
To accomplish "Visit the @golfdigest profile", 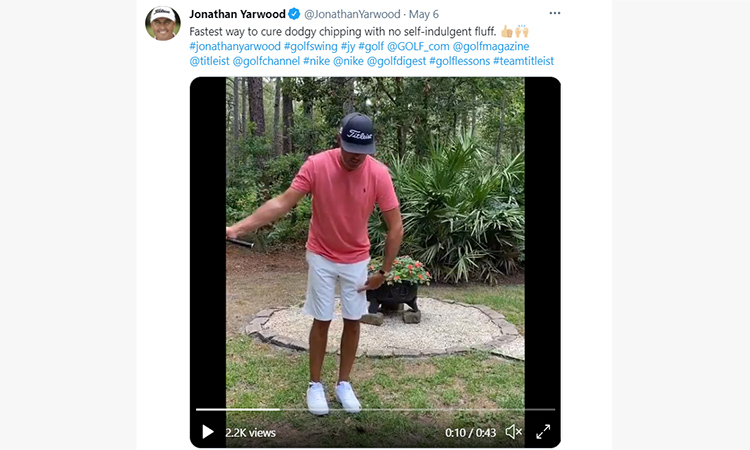I will pos(396,61).
